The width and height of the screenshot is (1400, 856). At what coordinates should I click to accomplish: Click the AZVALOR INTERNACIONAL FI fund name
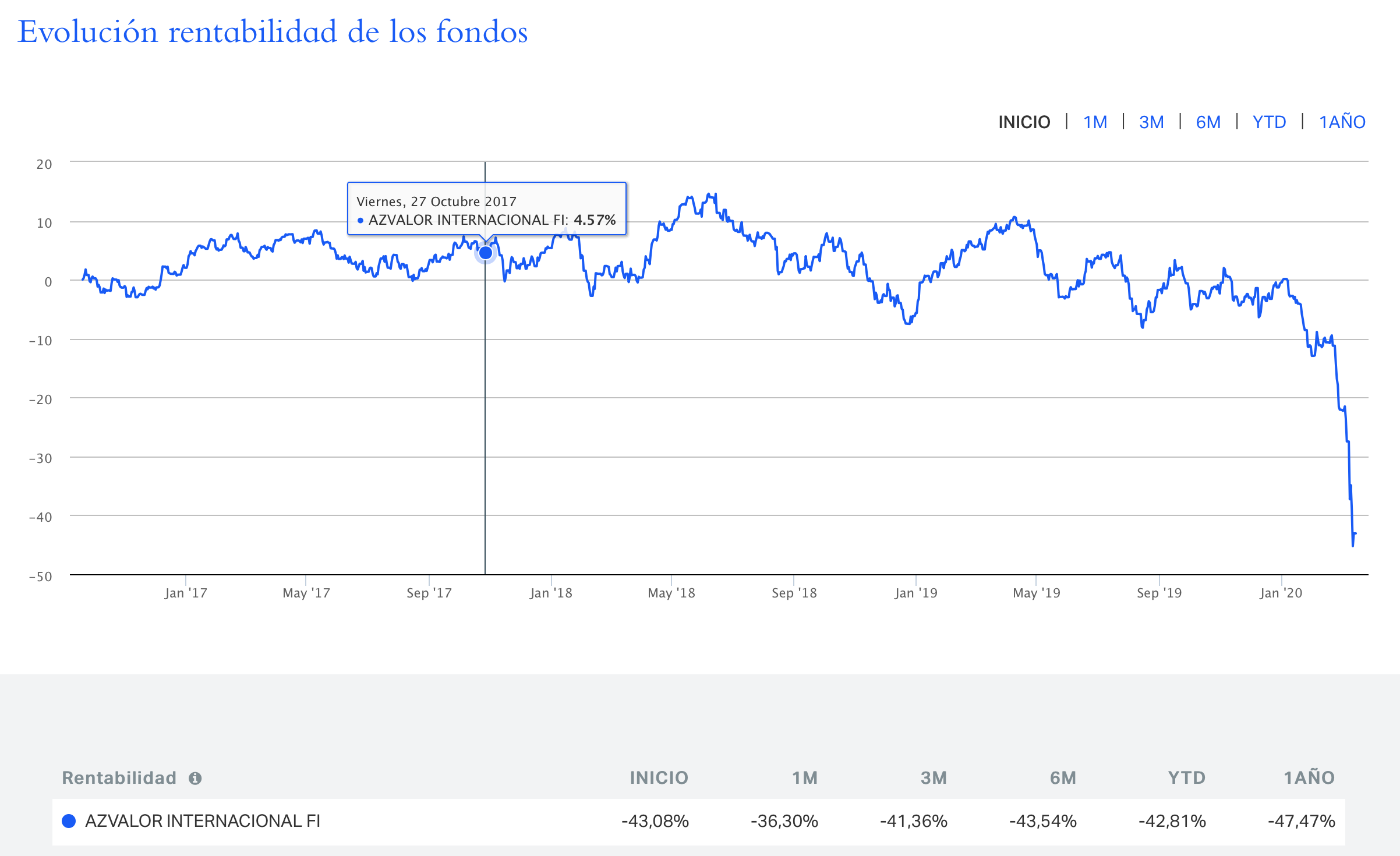203,821
